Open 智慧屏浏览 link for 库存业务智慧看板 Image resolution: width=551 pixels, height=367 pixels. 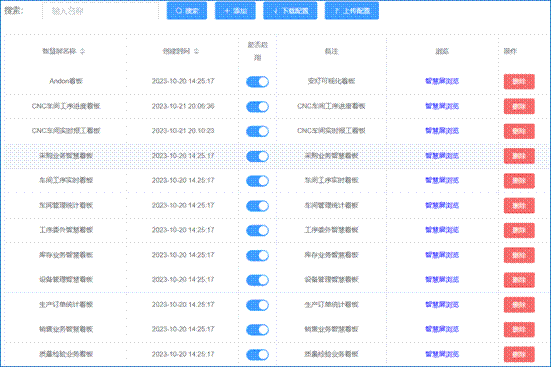point(442,255)
